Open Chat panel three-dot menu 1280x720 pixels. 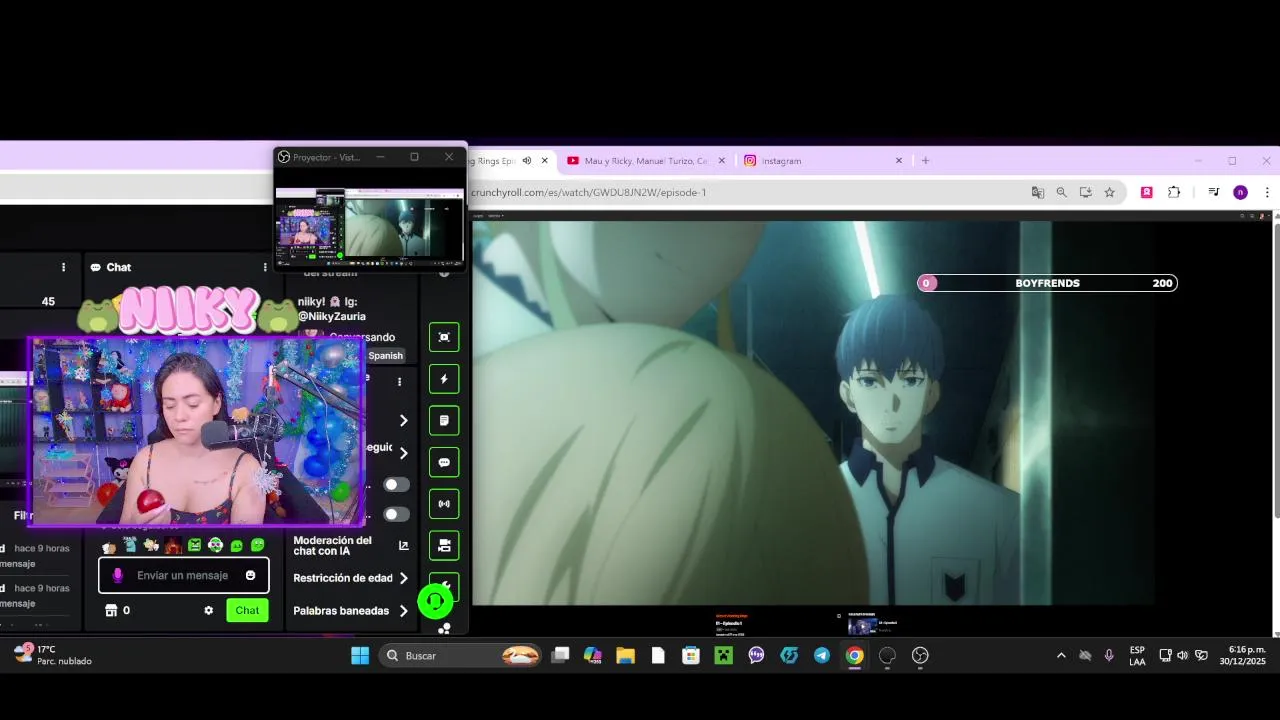click(x=265, y=267)
